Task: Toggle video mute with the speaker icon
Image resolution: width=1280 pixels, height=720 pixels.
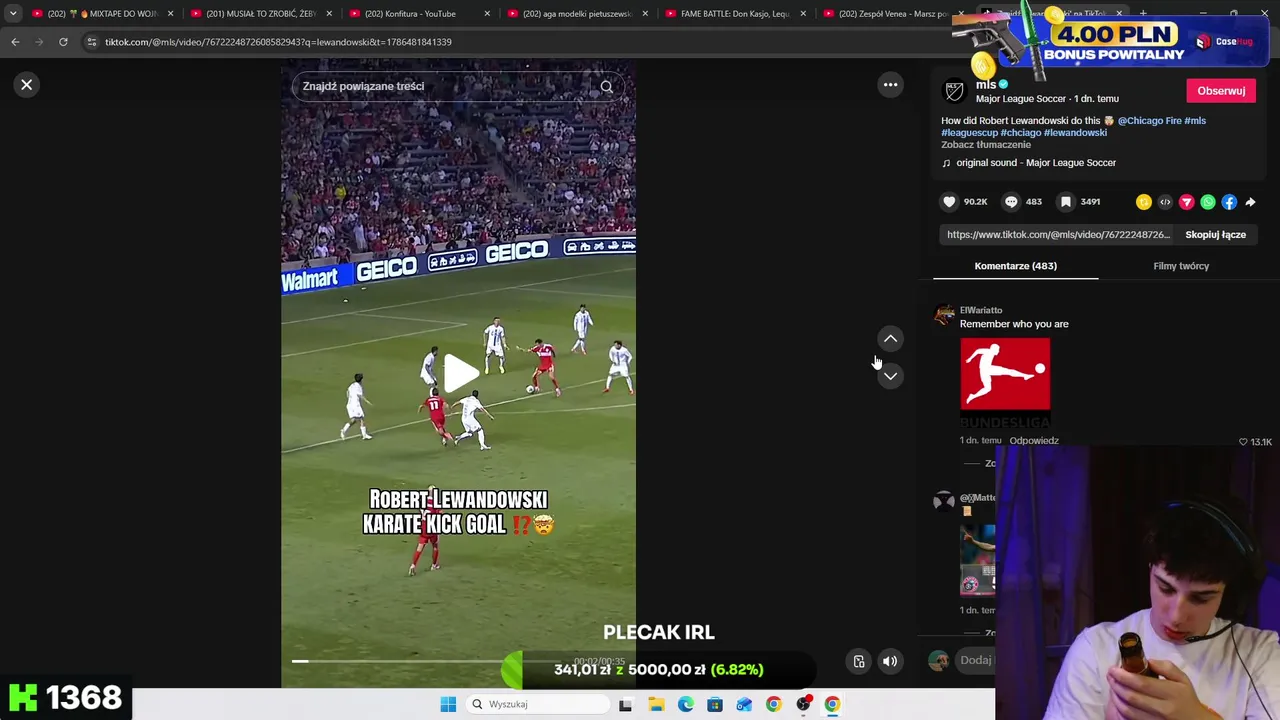Action: (x=890, y=661)
